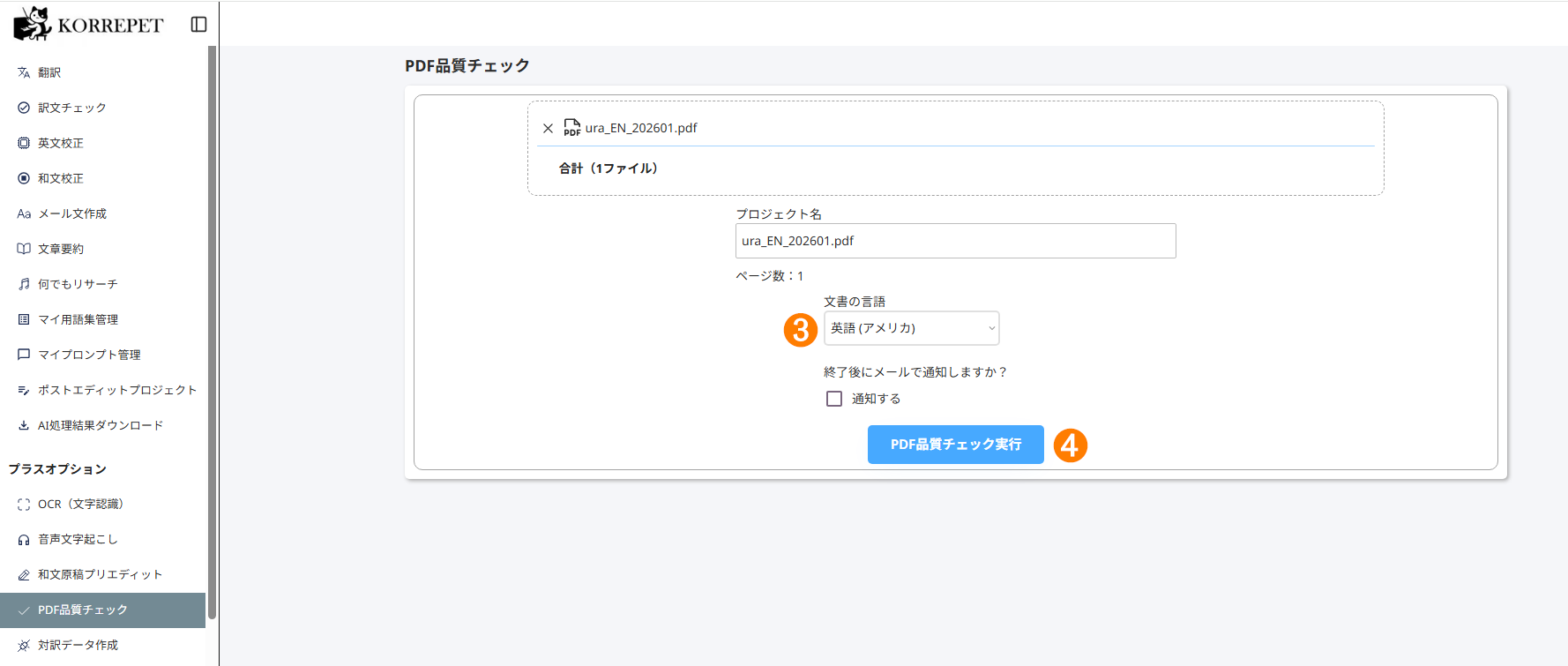Open the 文書の言語 language dropdown
This screenshot has height=666, width=1568.
click(911, 328)
